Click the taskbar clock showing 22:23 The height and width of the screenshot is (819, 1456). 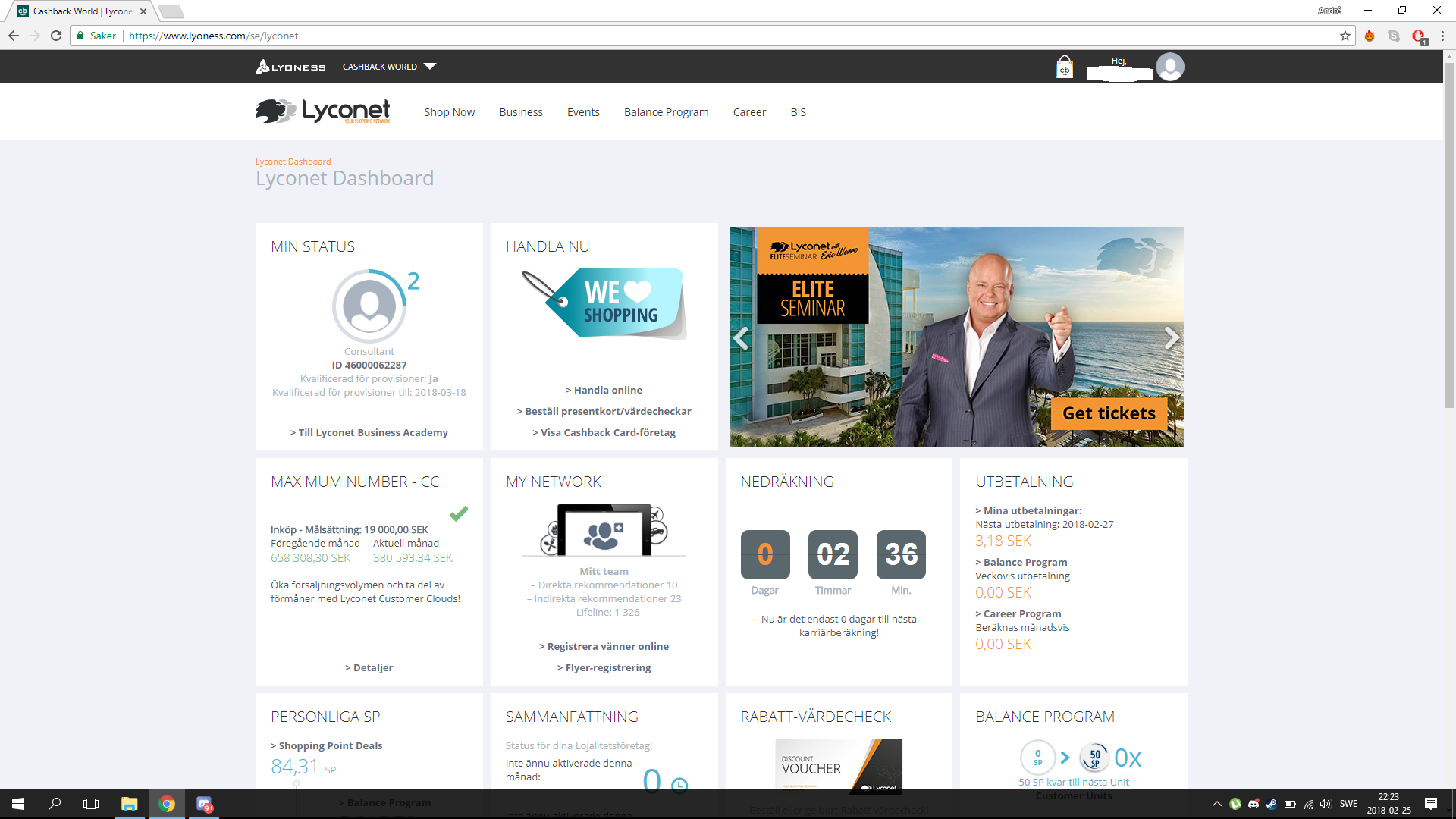(1389, 804)
